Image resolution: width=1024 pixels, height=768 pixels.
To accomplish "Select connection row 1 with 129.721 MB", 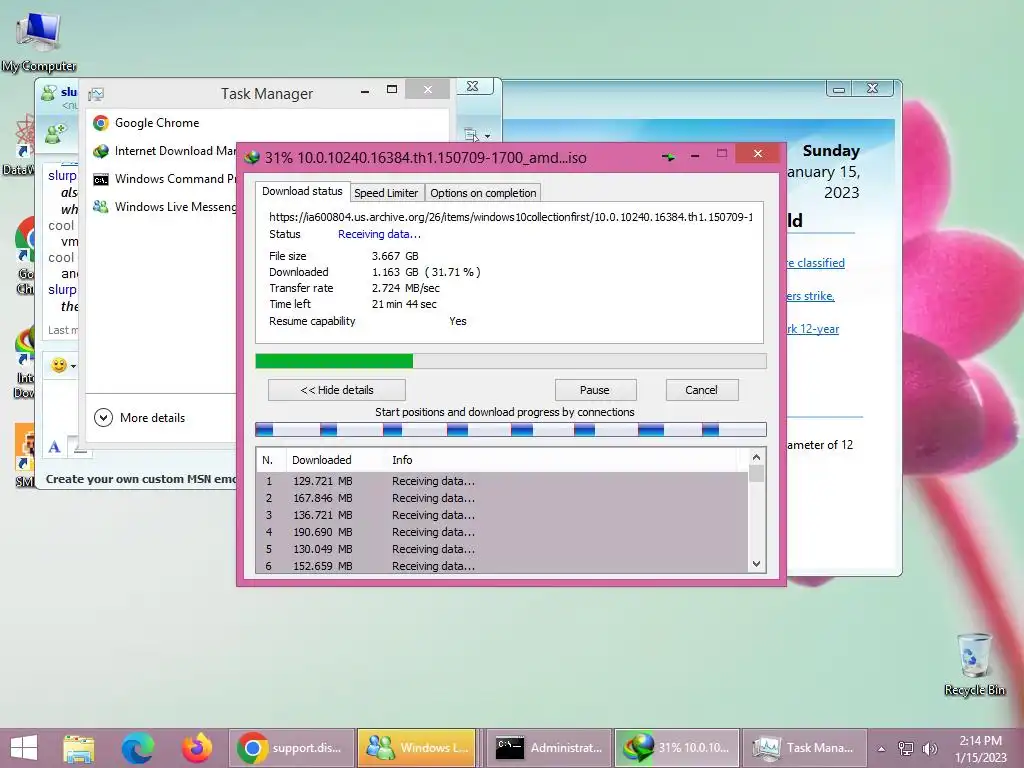I will tap(502, 481).
